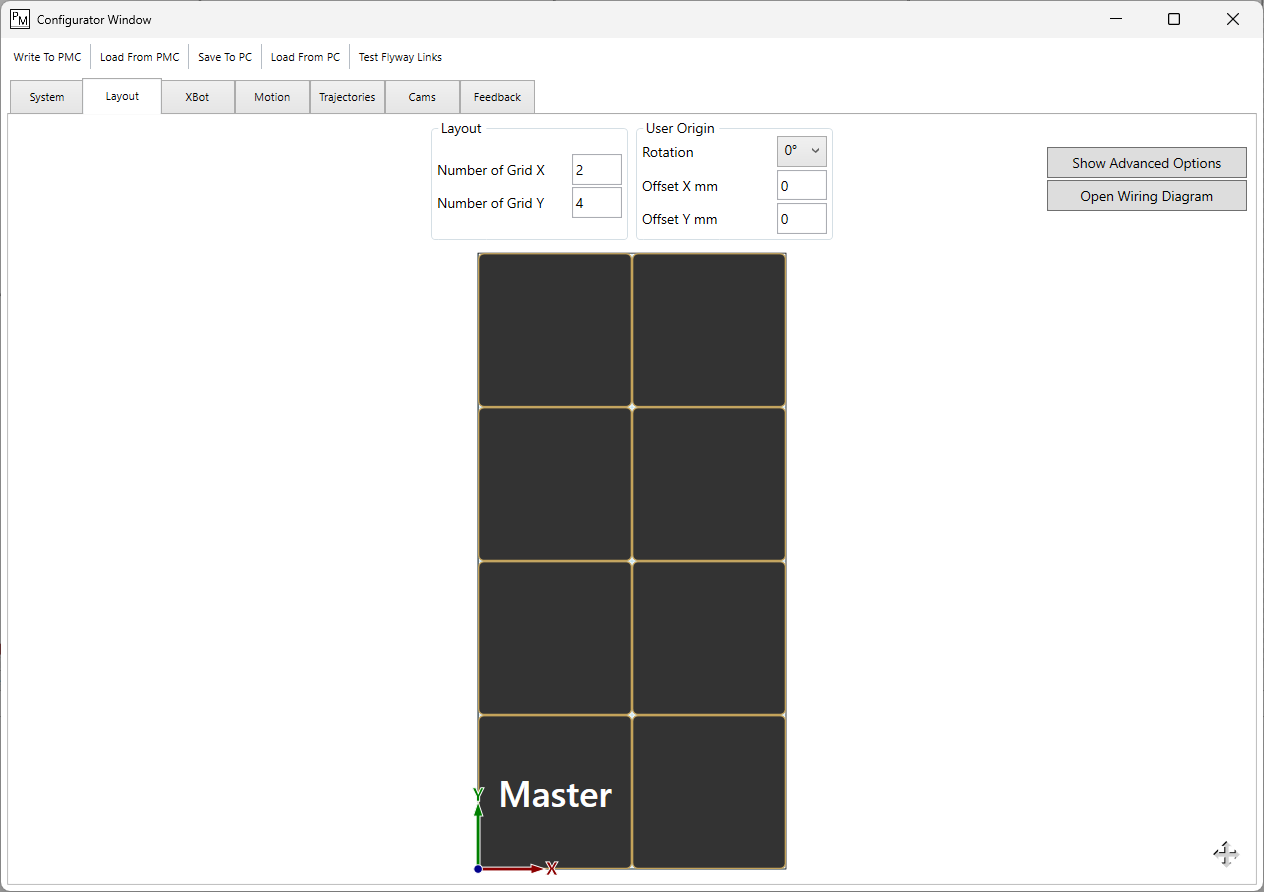Image resolution: width=1264 pixels, height=892 pixels.
Task: Click the Offset Y mm input field
Action: pos(801,219)
